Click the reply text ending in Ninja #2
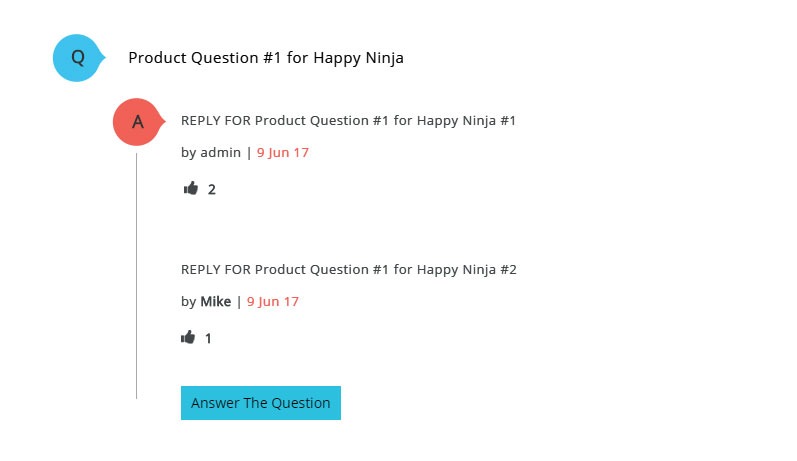Viewport: 797px width, 461px height. [349, 270]
